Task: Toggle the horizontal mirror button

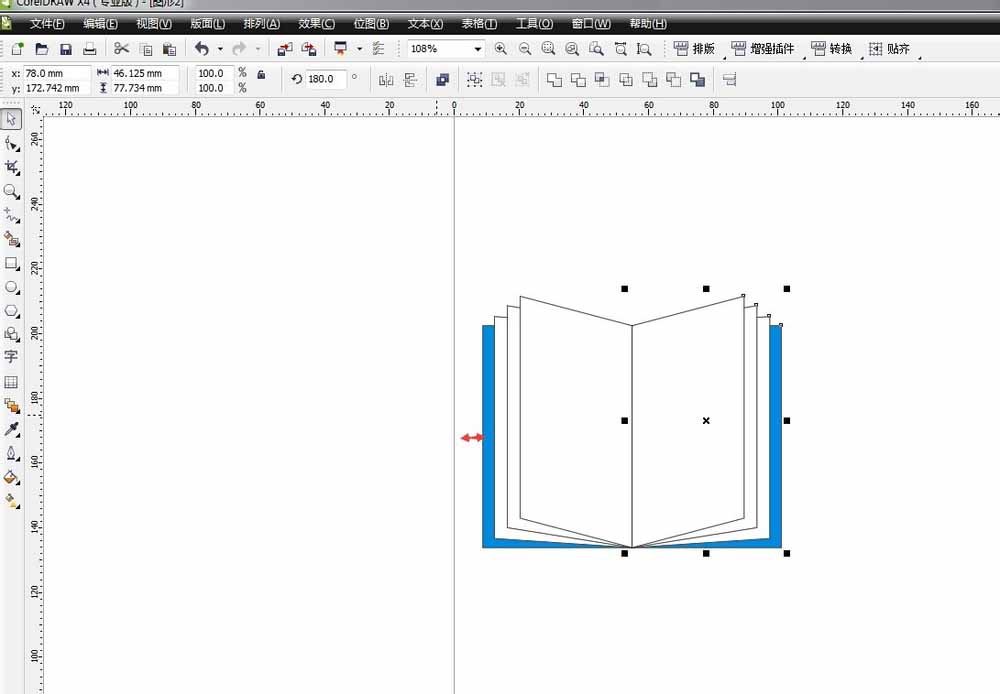Action: (386, 80)
